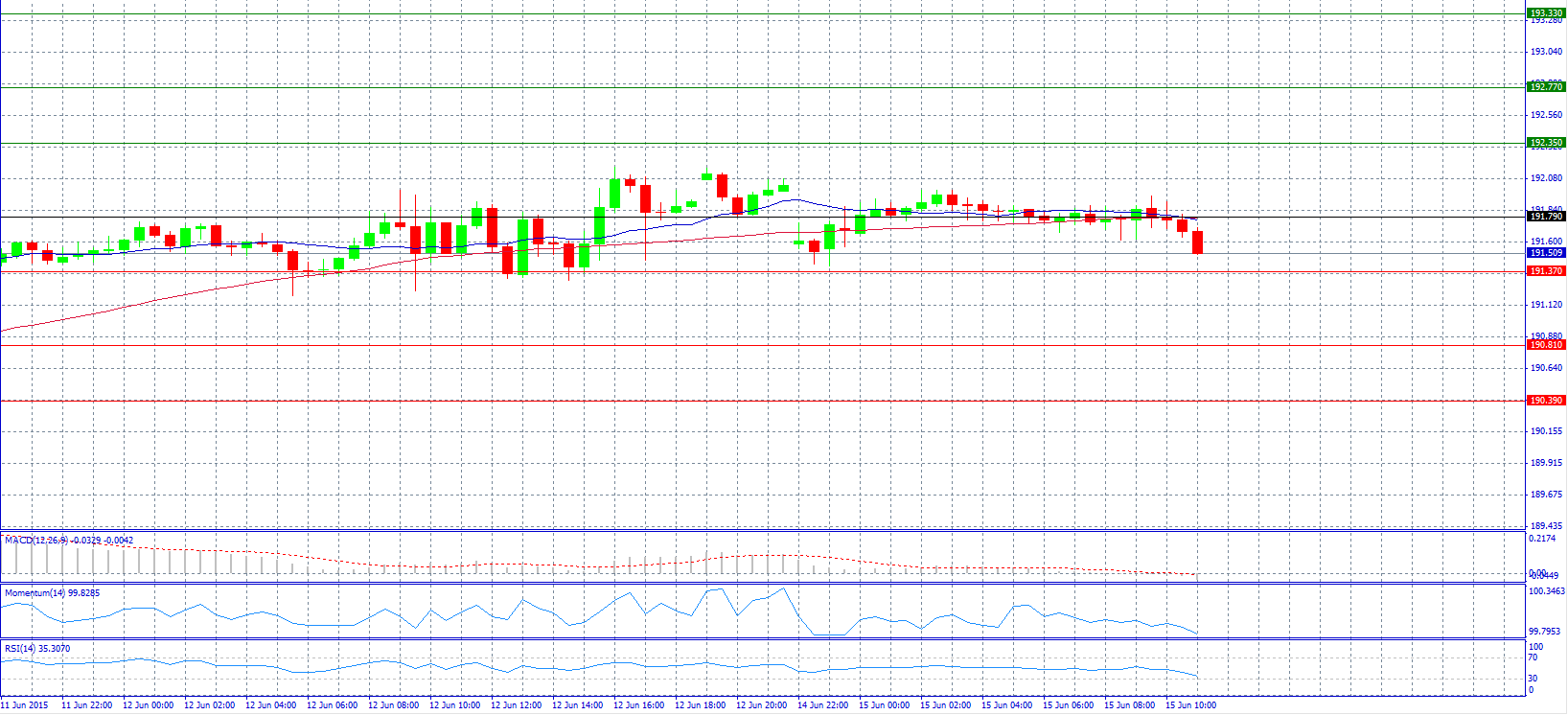Click the 191.120 price scale value
Screen dimensions: 1568x715
(x=1546, y=305)
